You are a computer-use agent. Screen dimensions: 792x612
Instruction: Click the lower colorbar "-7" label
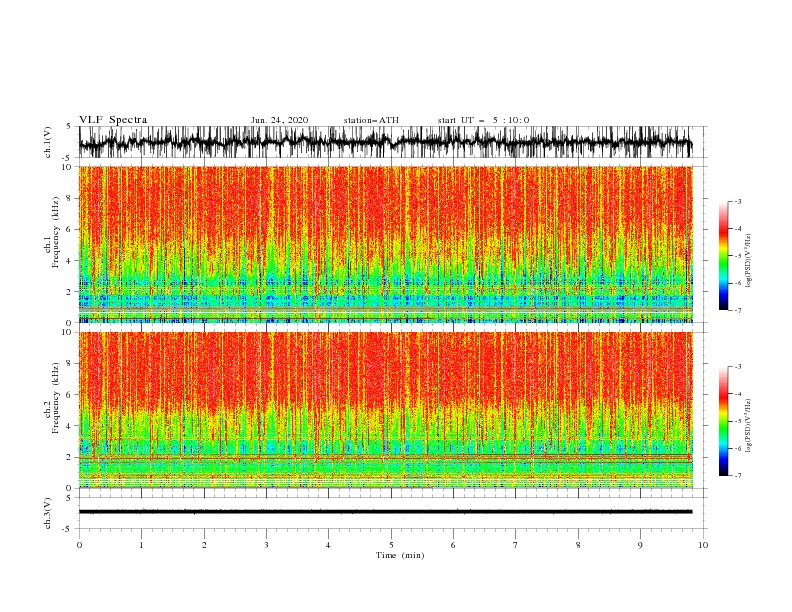[x=737, y=475]
